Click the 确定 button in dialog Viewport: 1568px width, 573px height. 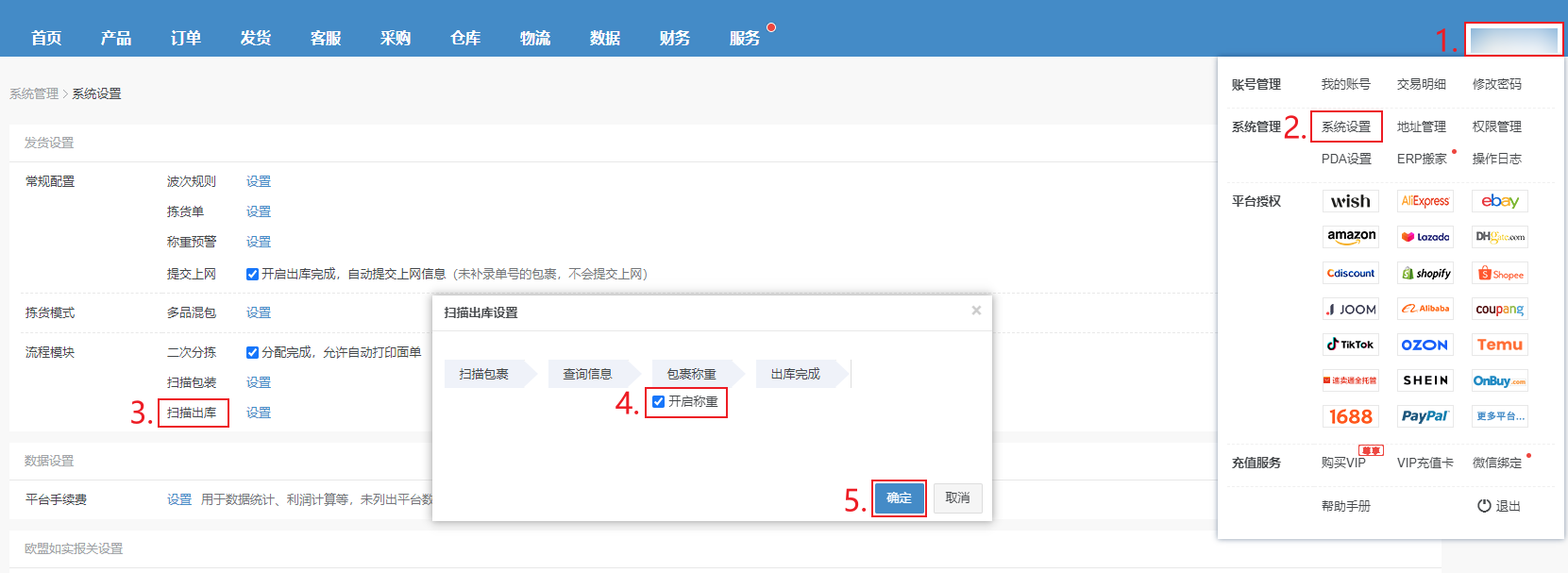899,498
